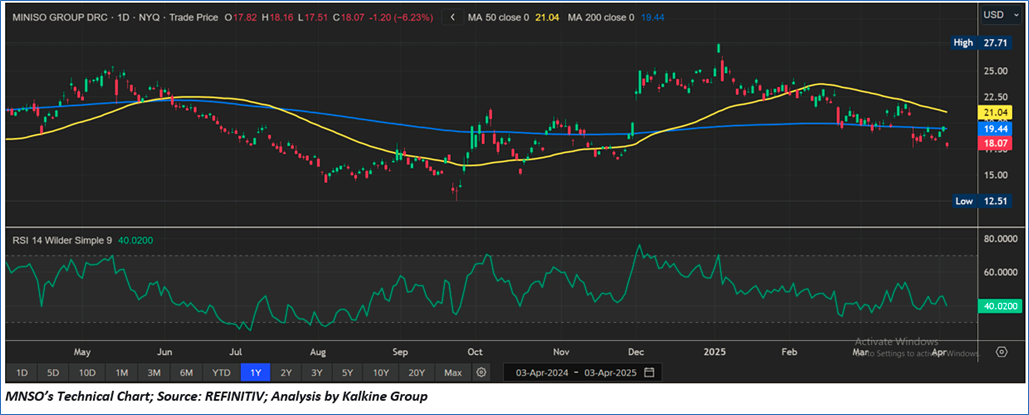Click the 3M range button
1029x415 pixels.
point(154,373)
